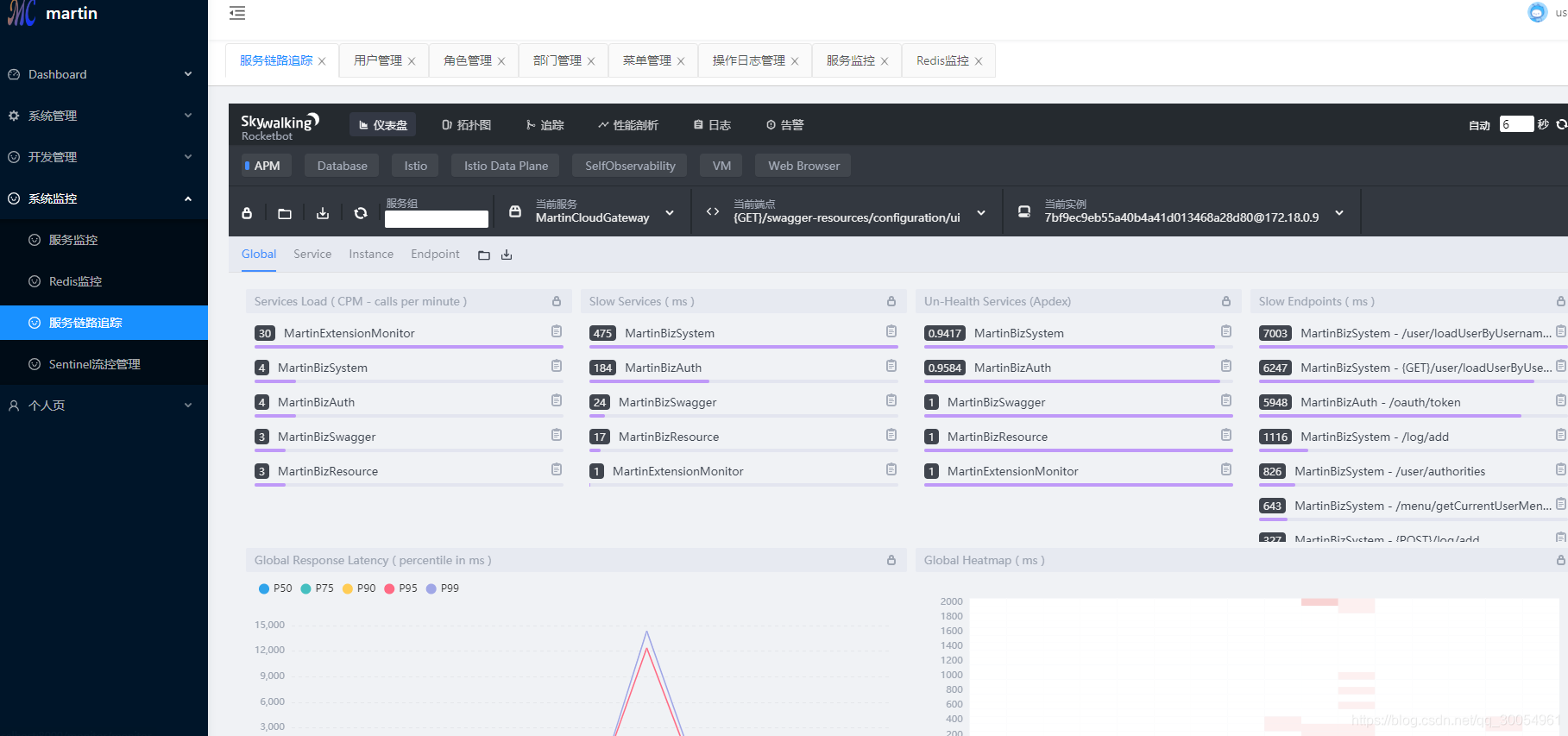
Task: Copy MartinBizSystem in the Services Load panel
Action: coord(557,366)
